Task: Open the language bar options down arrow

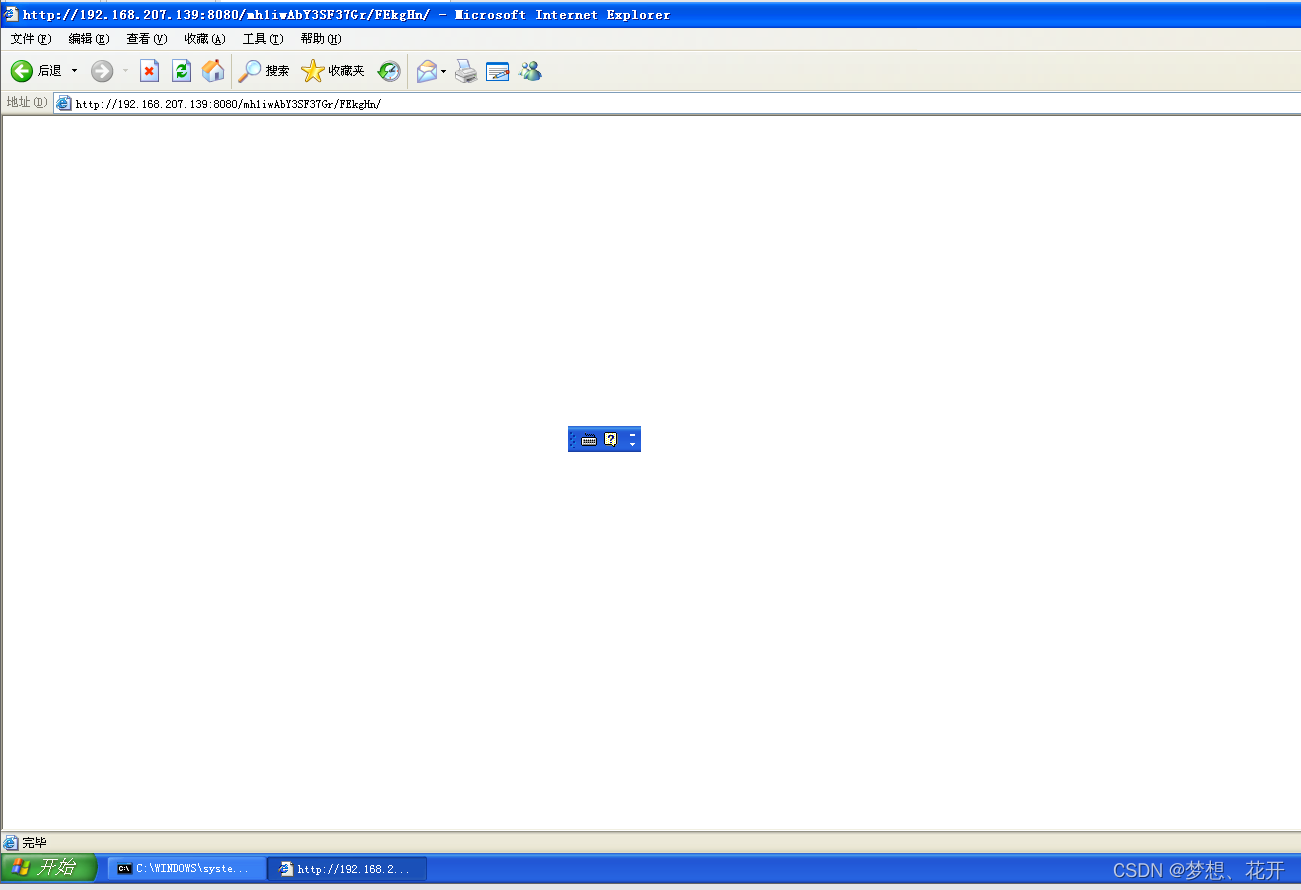Action: coord(632,444)
